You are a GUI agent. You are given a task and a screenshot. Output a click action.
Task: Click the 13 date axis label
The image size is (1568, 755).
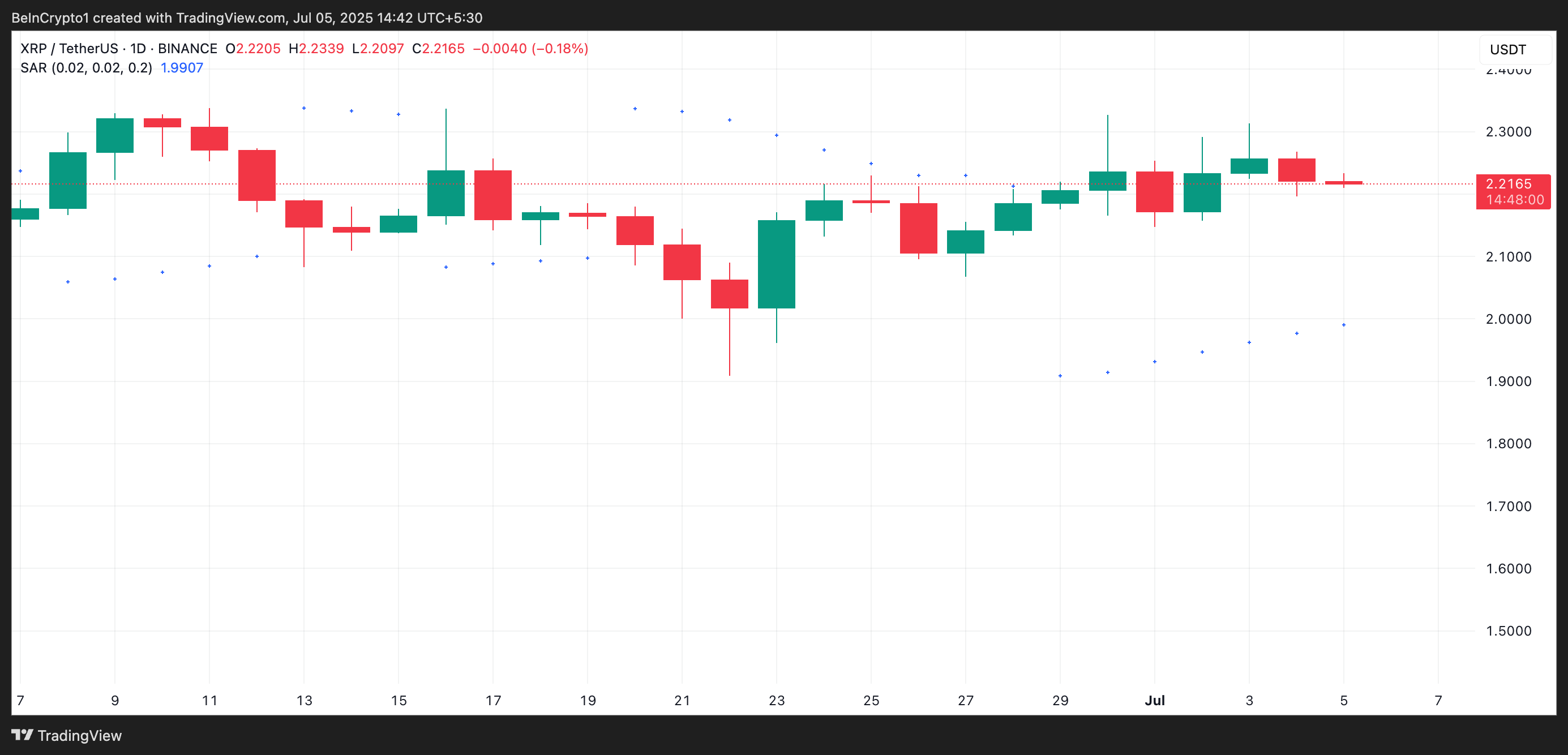click(304, 700)
